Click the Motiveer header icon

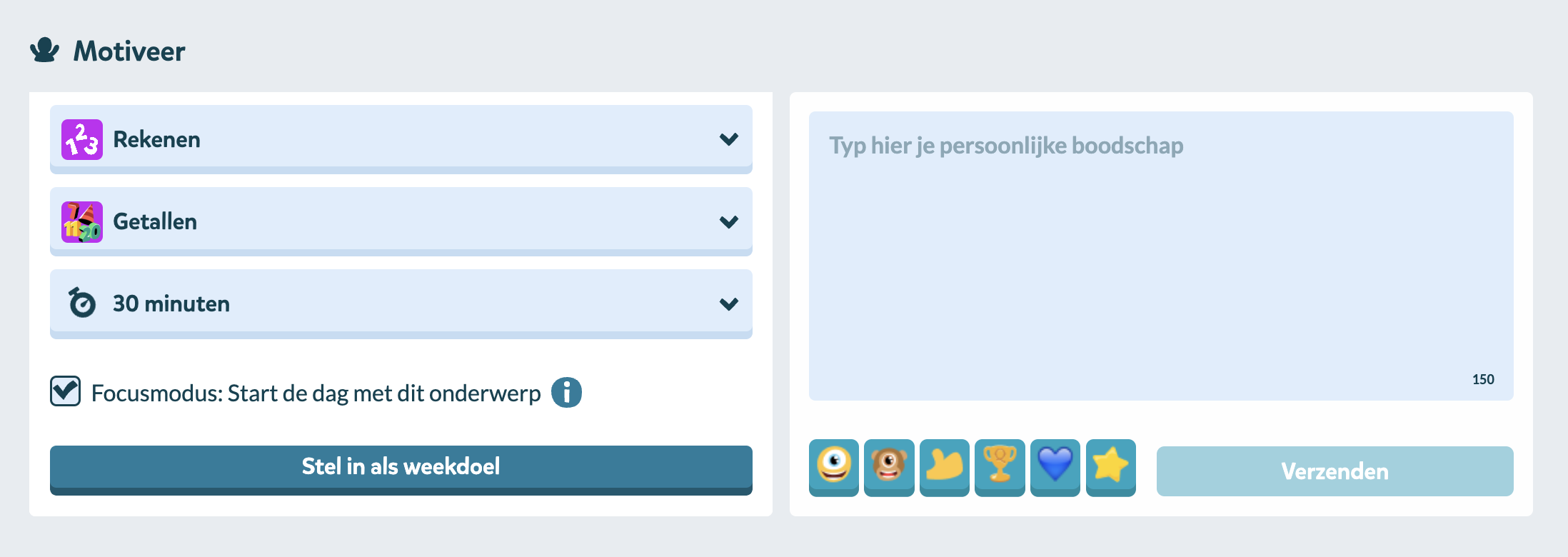coord(44,50)
